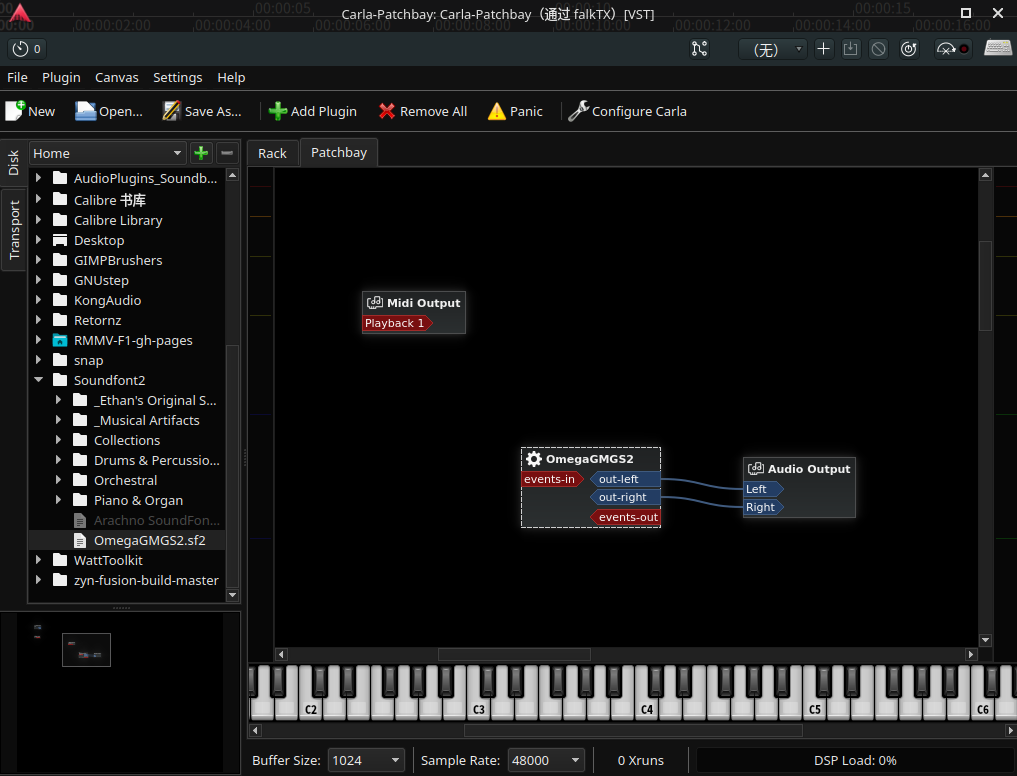Click the Playback 1 MIDI port
1017x776 pixels.
tap(397, 323)
